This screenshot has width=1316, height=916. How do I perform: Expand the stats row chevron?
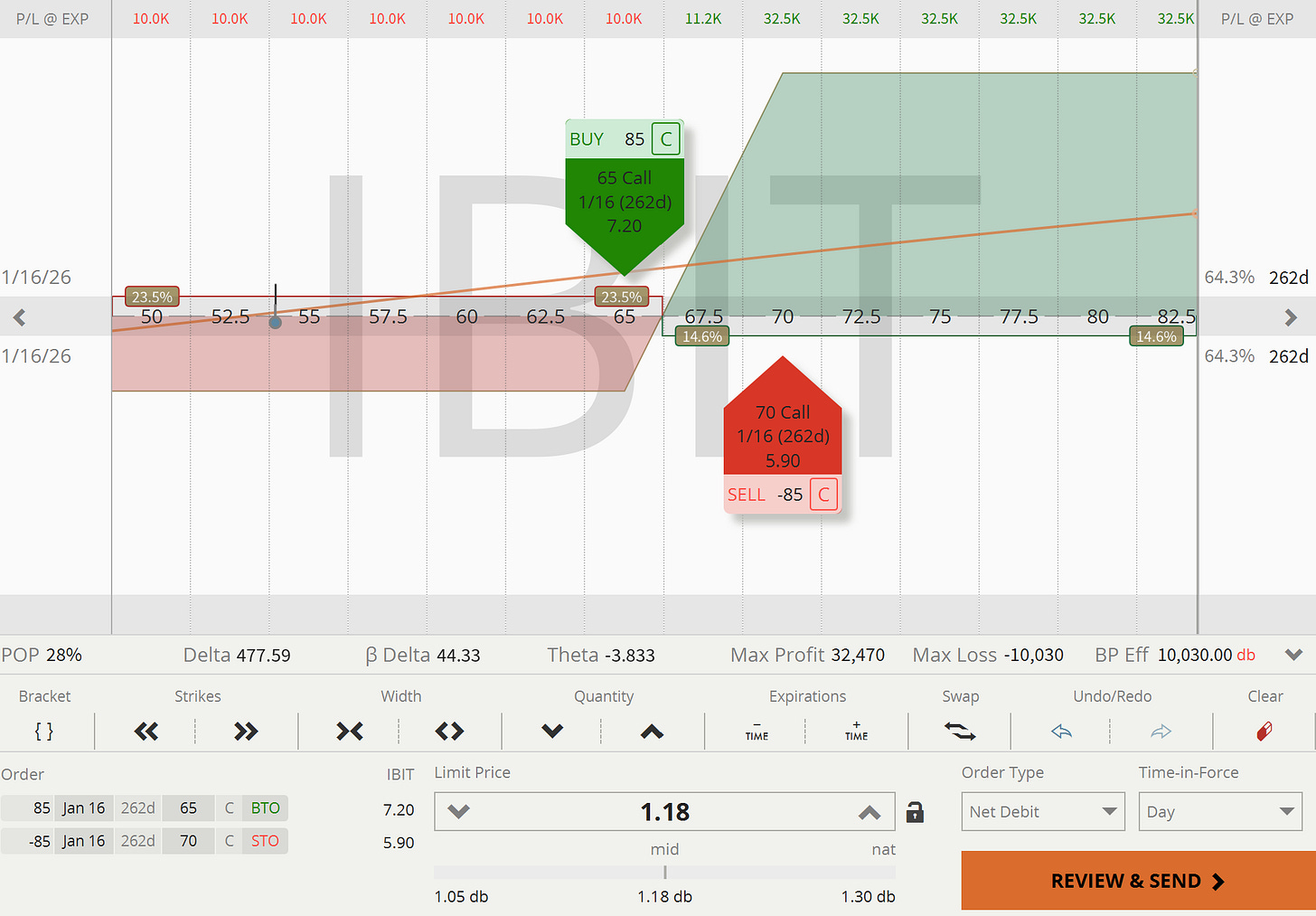[1293, 655]
